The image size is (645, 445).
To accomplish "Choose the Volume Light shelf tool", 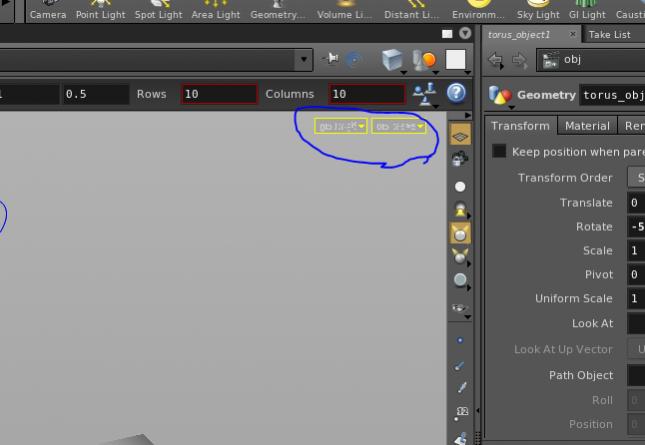I will pyautogui.click(x=345, y=10).
